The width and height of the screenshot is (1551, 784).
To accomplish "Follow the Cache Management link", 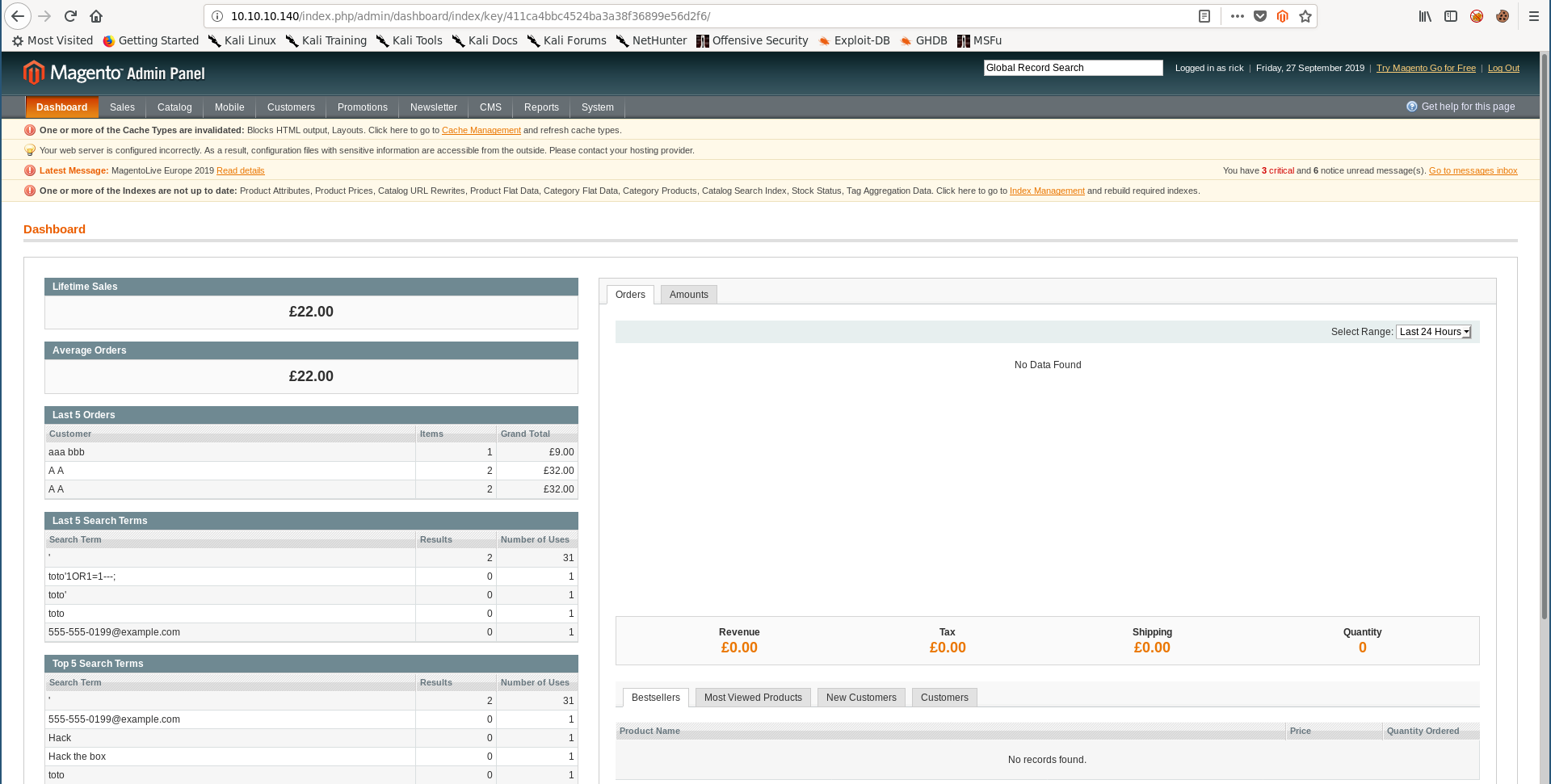I will point(481,130).
